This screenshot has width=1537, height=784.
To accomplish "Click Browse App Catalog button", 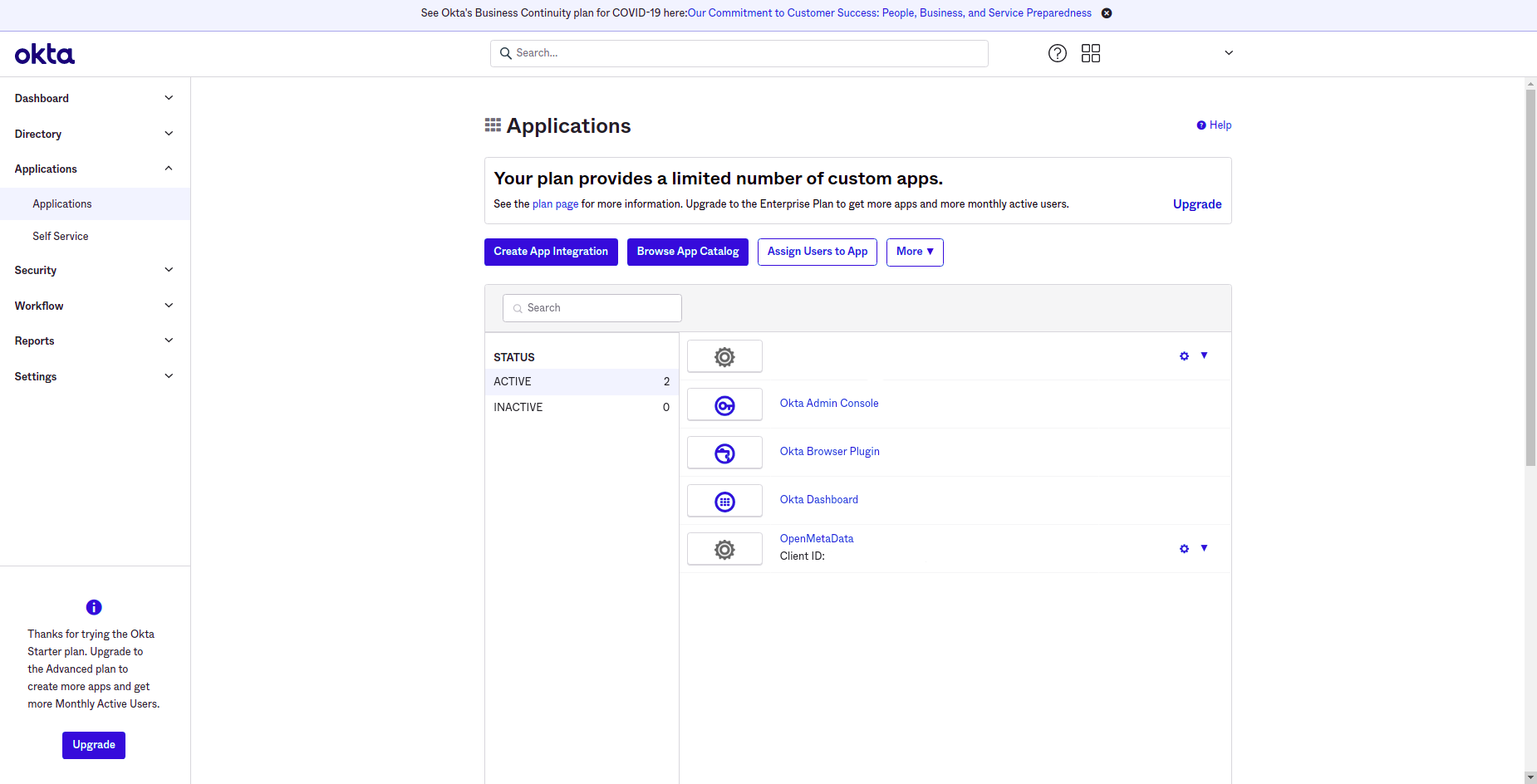I will (x=688, y=252).
